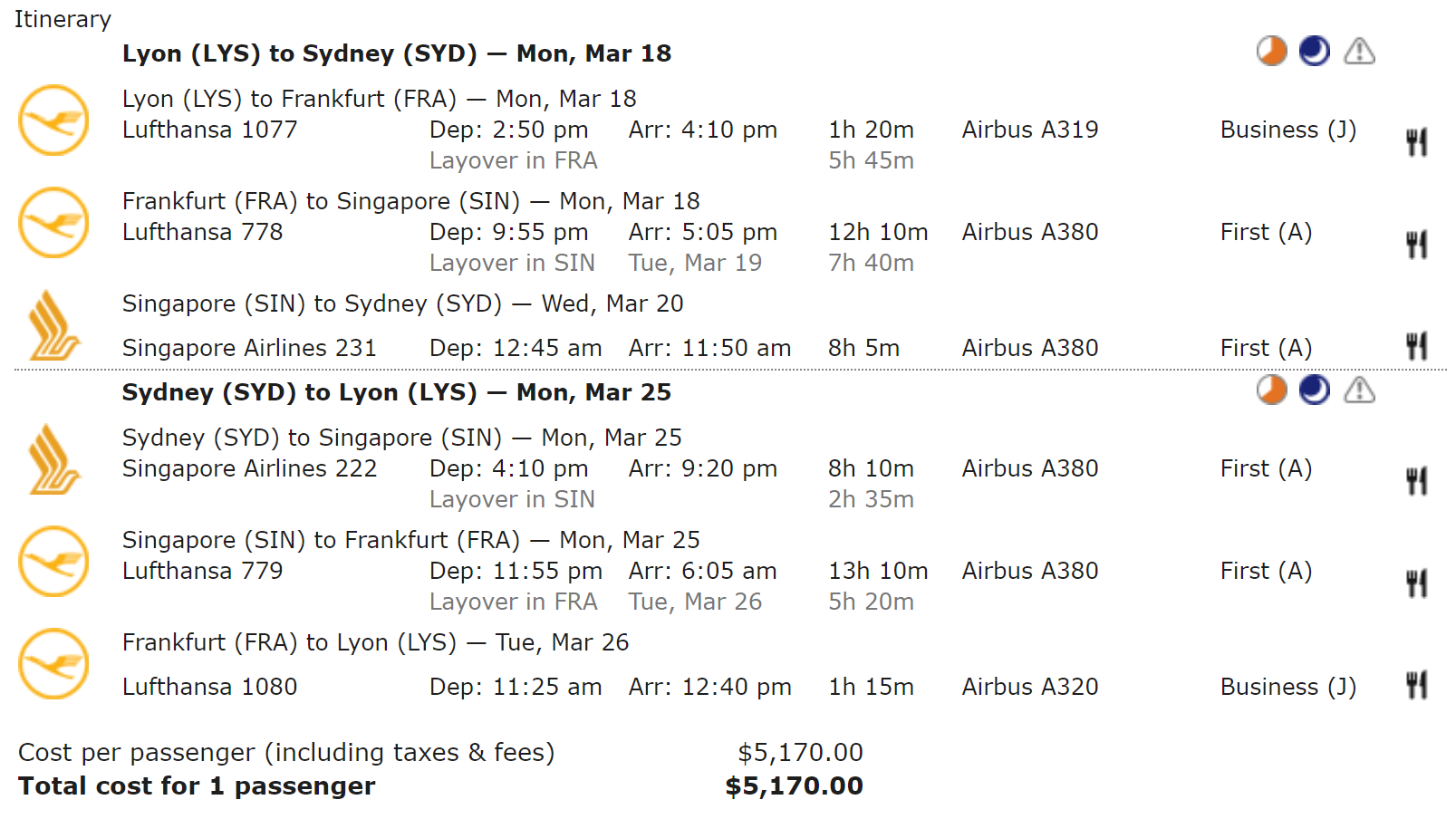Select the Lyon to Sydney Mar 18 heading

pyautogui.click(x=397, y=53)
